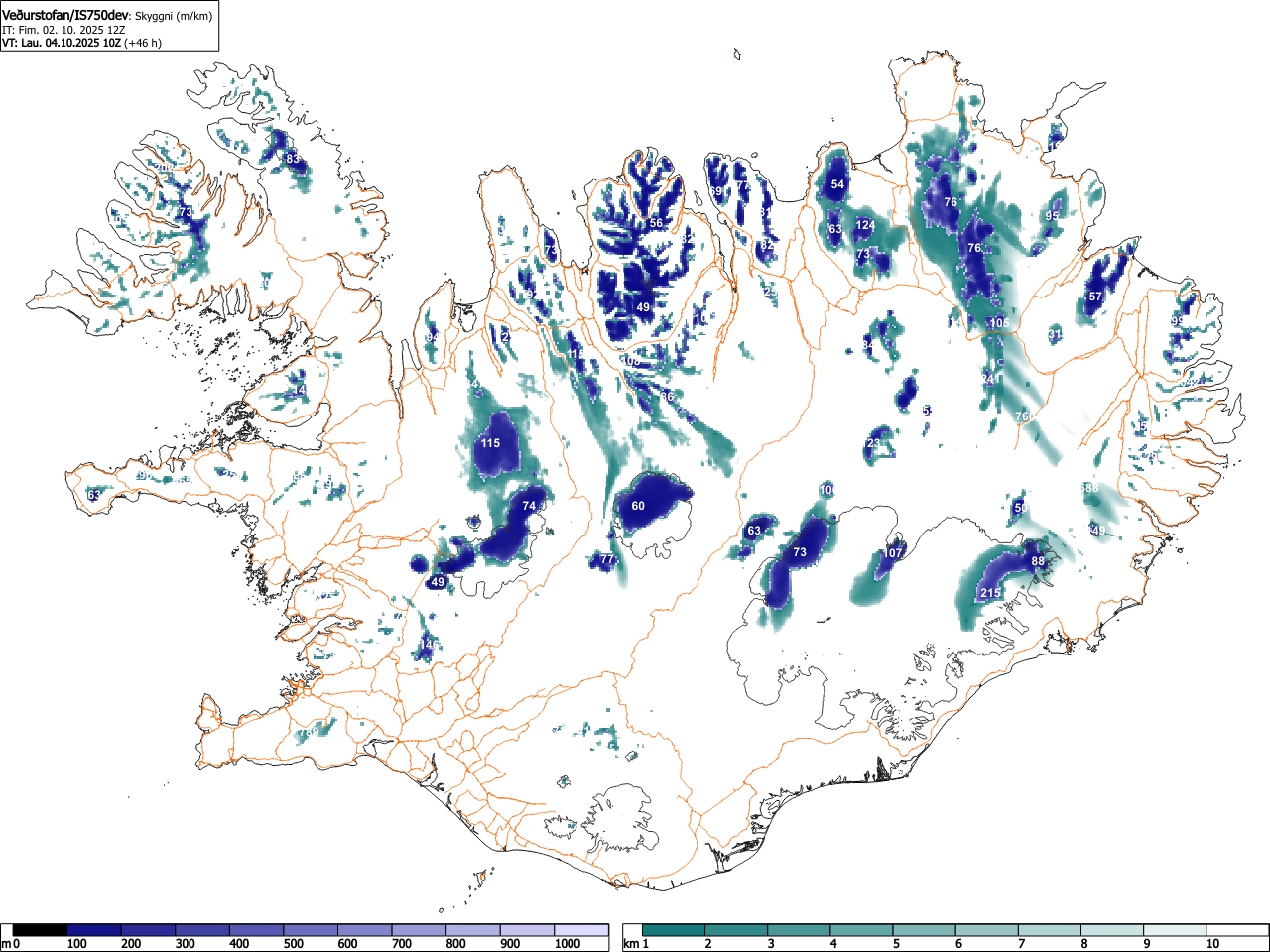Click the '146' visibility value label
This screenshot has width=1270, height=952.
coord(429,645)
